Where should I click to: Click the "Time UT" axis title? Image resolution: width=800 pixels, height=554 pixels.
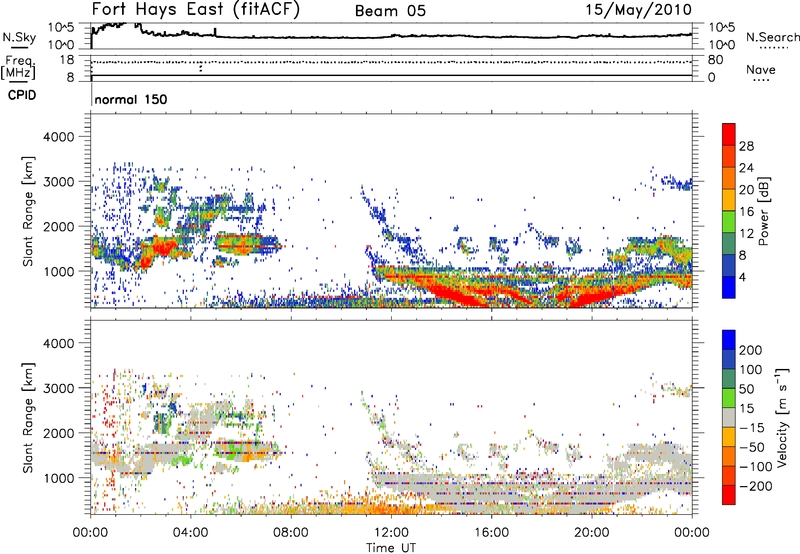click(391, 548)
